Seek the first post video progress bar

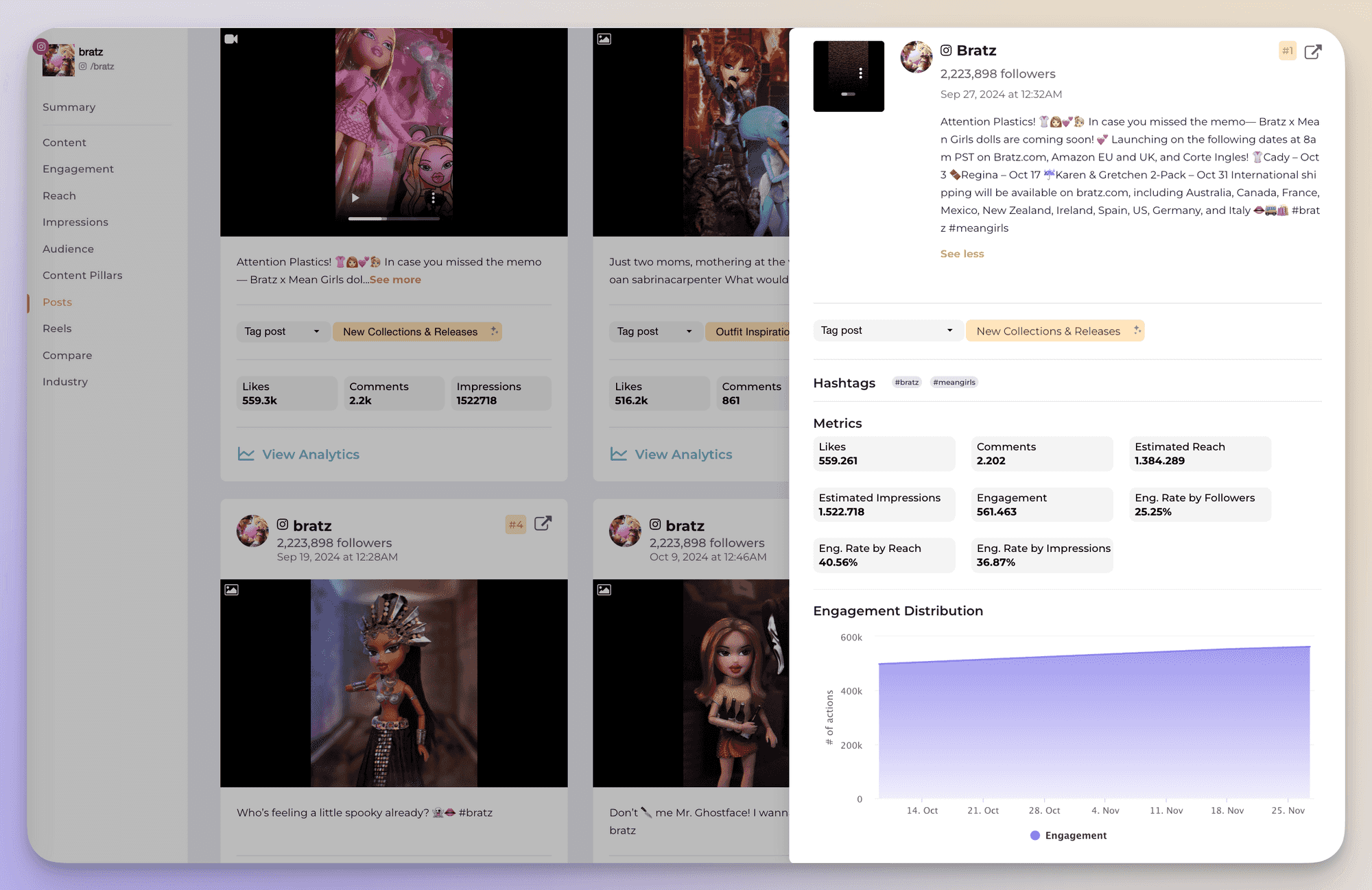coord(394,219)
